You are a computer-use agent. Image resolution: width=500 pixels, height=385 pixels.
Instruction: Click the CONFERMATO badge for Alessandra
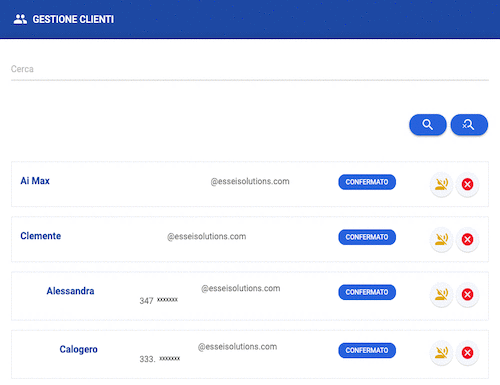[x=367, y=292]
